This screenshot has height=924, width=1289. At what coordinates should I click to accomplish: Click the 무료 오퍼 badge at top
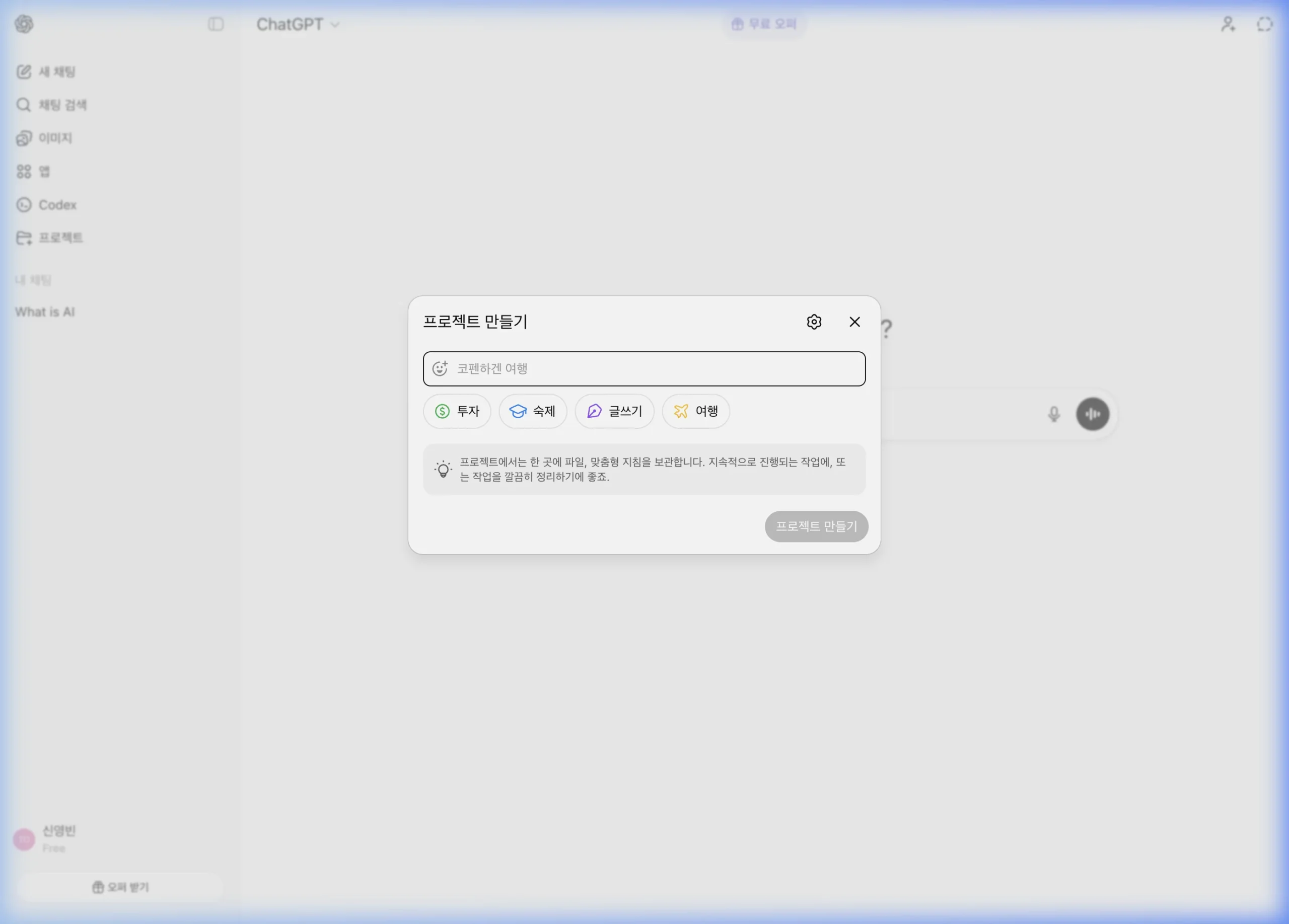(764, 23)
